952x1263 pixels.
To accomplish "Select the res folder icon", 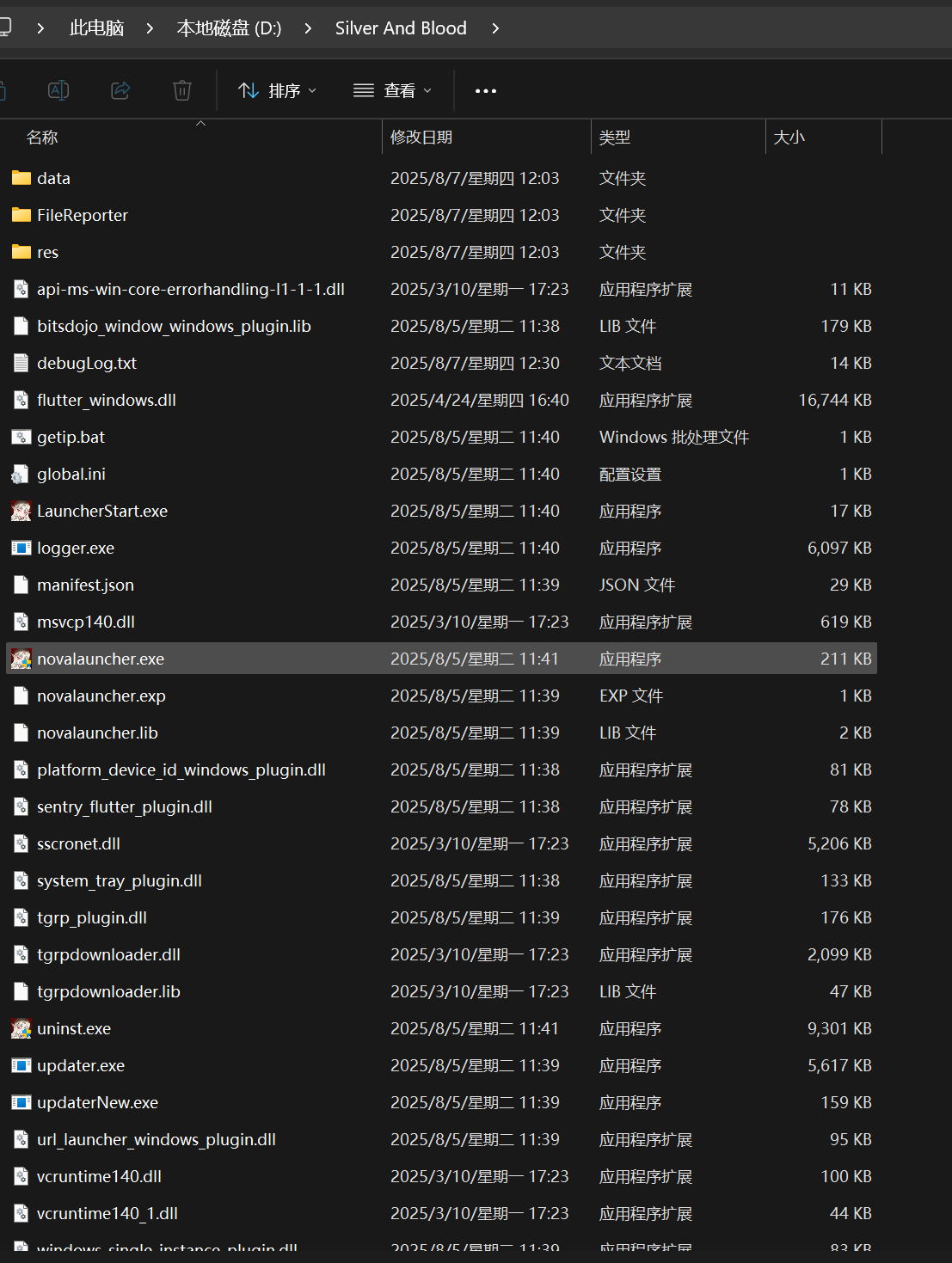I will 21,252.
